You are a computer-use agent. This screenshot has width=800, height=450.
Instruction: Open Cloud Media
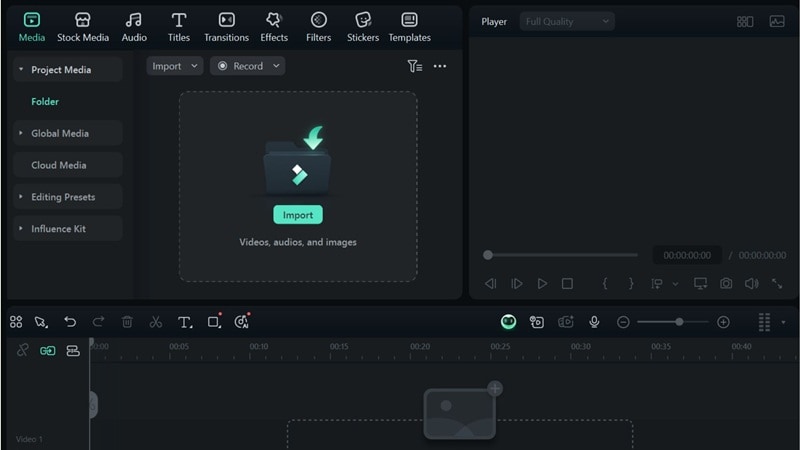pyautogui.click(x=67, y=165)
